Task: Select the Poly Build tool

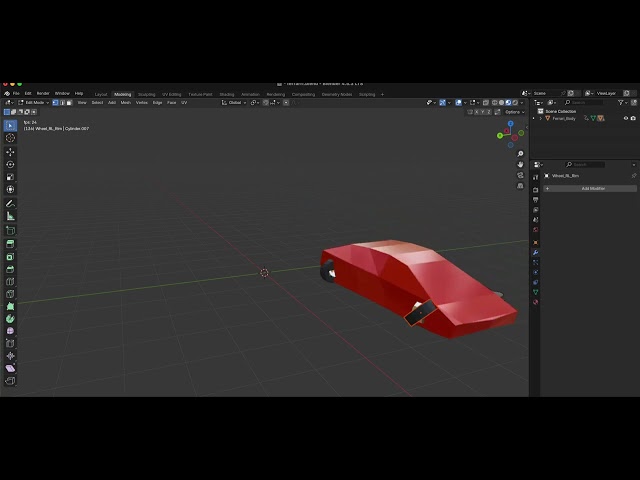Action: pos(10,306)
